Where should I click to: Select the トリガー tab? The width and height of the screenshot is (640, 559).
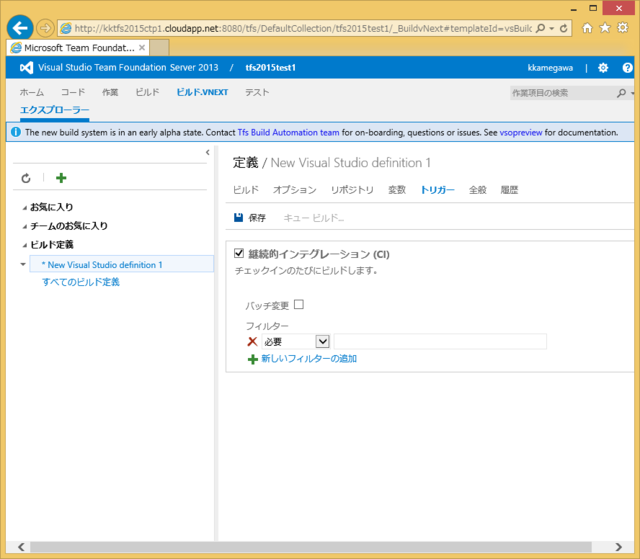[437, 190]
